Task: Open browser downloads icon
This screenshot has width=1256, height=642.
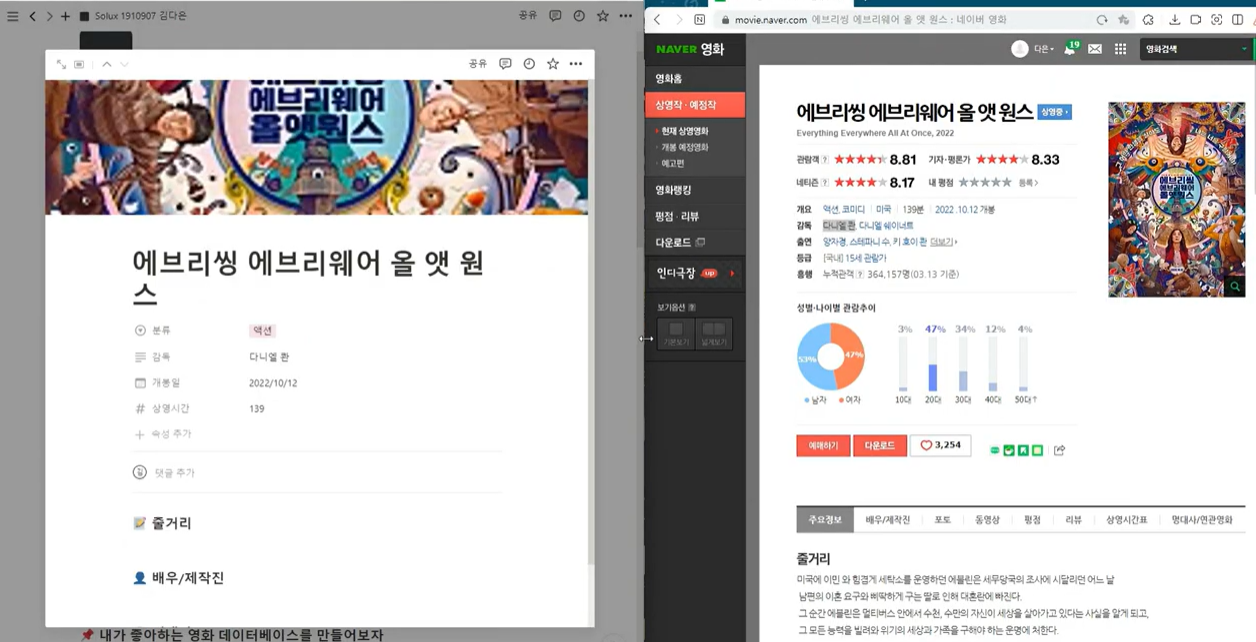Action: tap(1174, 20)
